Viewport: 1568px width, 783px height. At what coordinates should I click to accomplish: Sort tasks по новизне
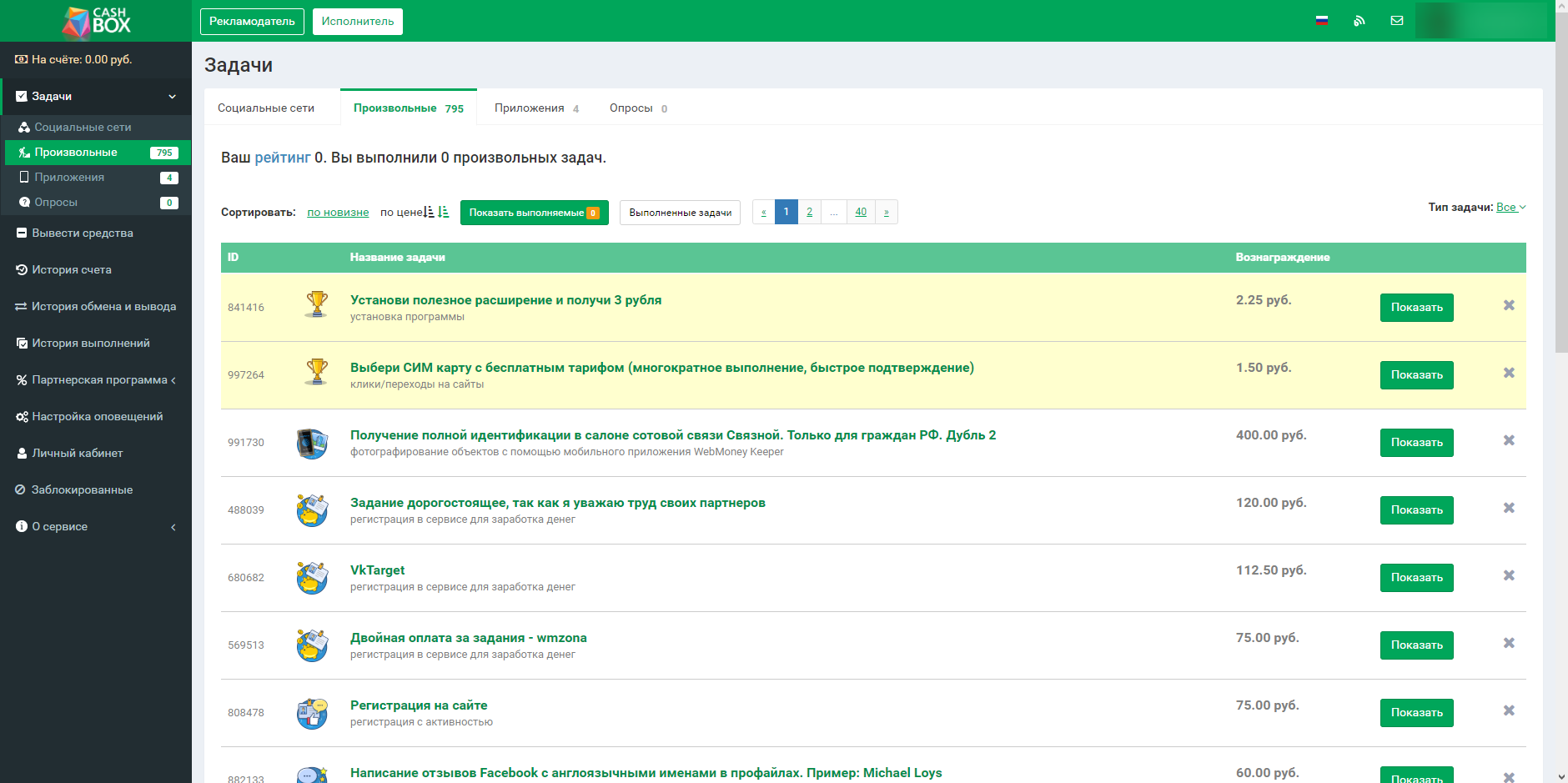(338, 213)
